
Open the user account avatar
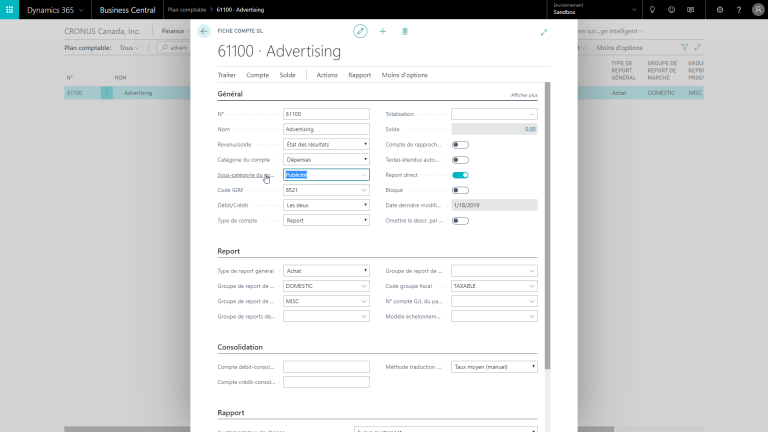pos(758,10)
